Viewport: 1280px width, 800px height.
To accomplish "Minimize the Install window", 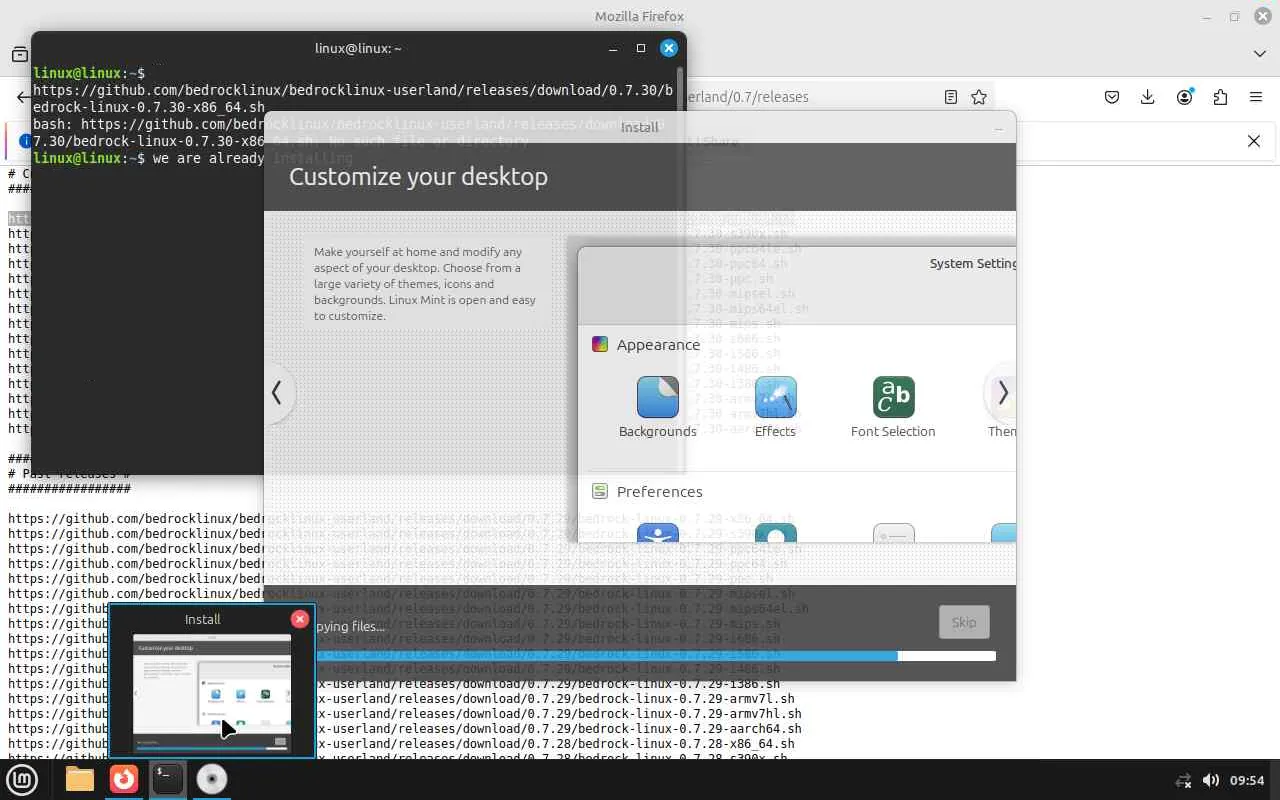I will (x=998, y=128).
